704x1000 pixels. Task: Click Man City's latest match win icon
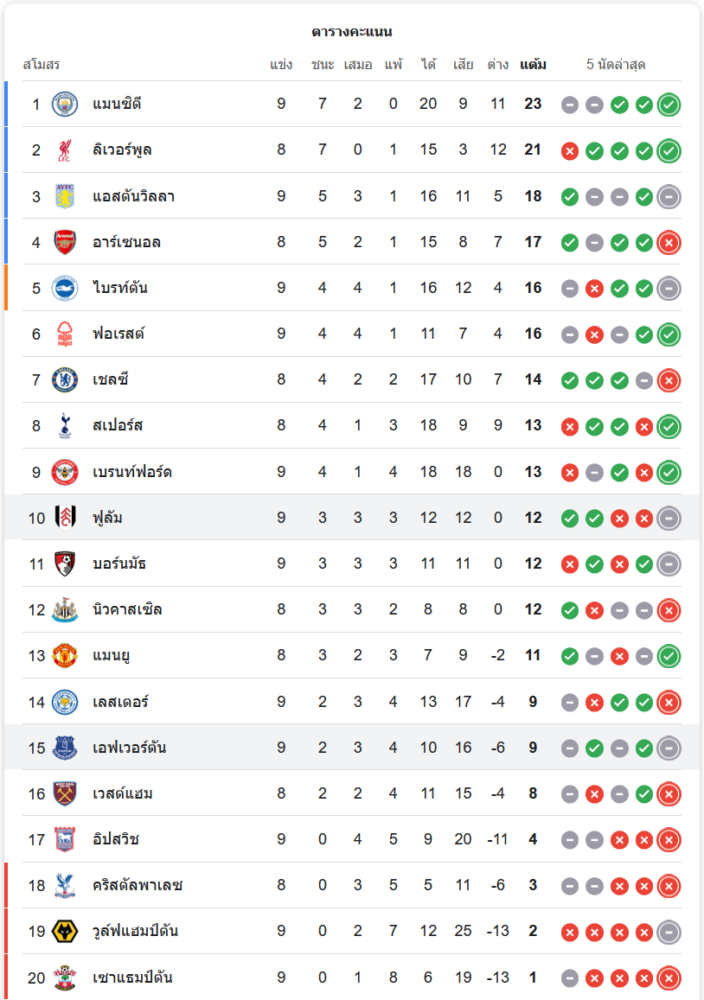tap(669, 104)
